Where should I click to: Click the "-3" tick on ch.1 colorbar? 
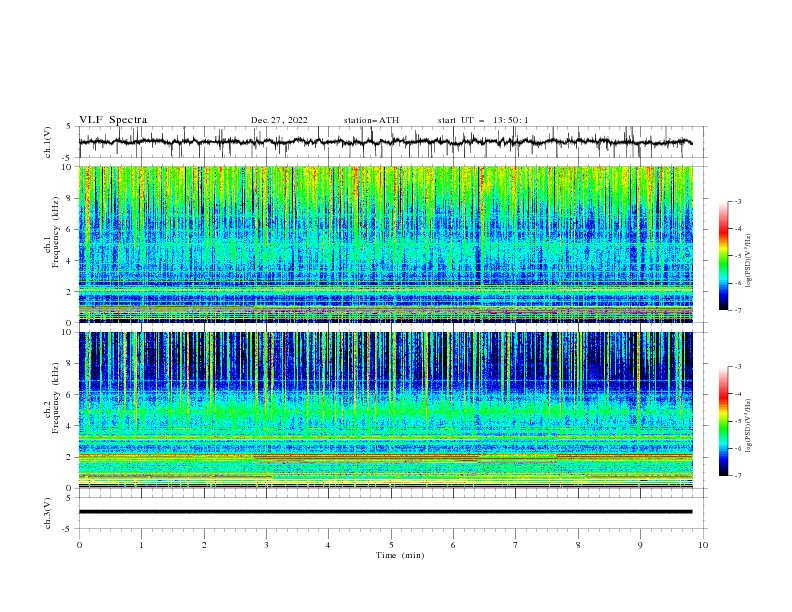click(738, 201)
